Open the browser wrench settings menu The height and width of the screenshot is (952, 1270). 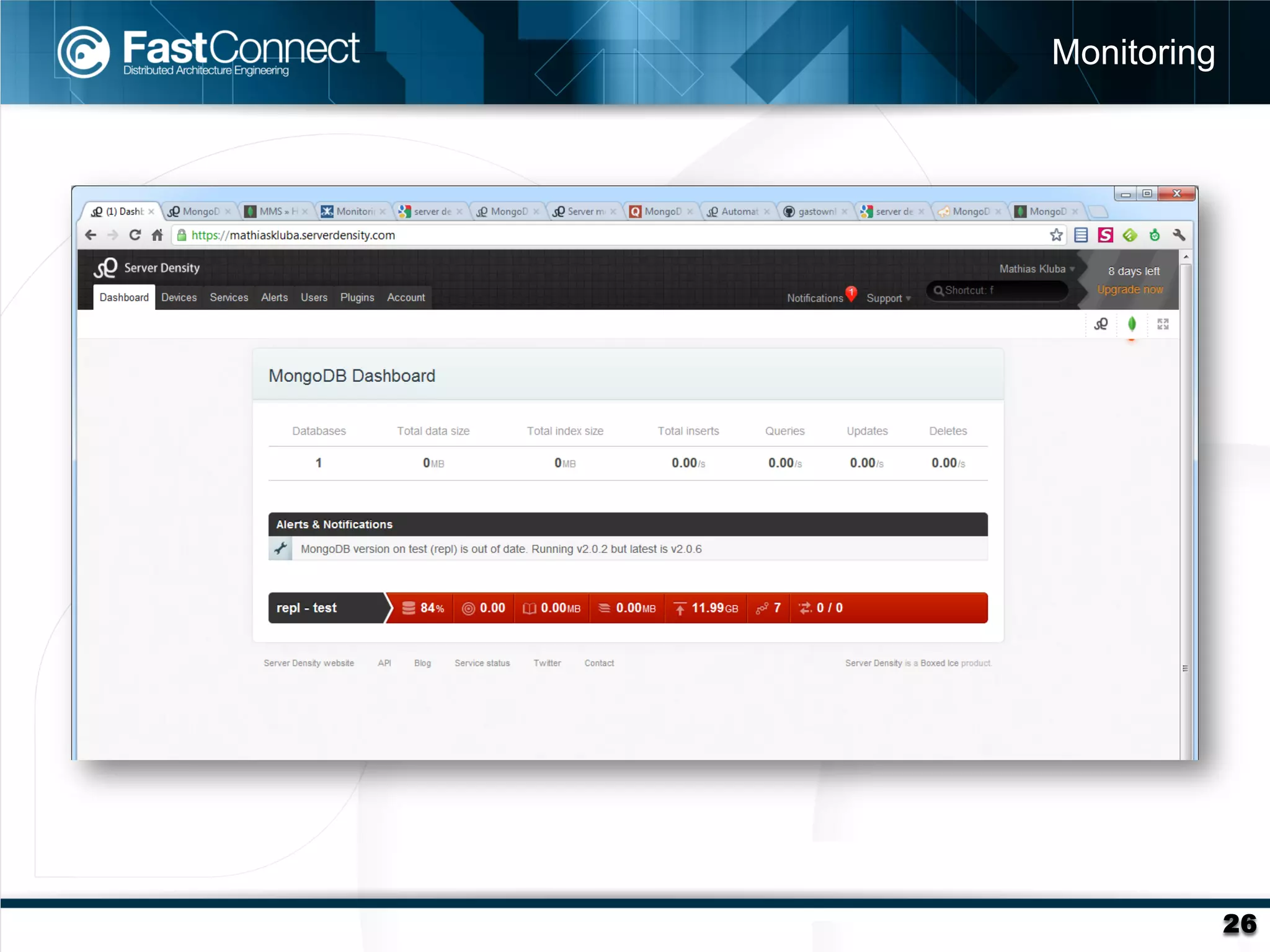[1179, 235]
